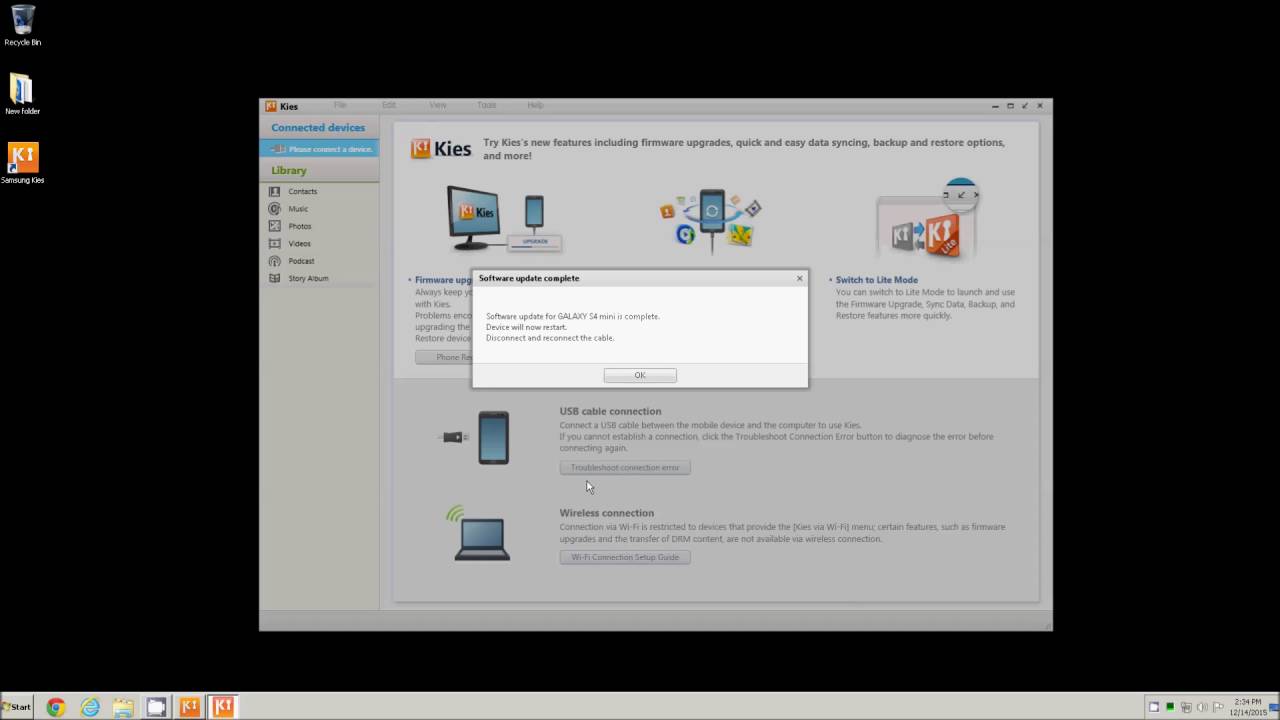Click OK in the Software update complete dialog
The width and height of the screenshot is (1280, 720).
pos(640,375)
